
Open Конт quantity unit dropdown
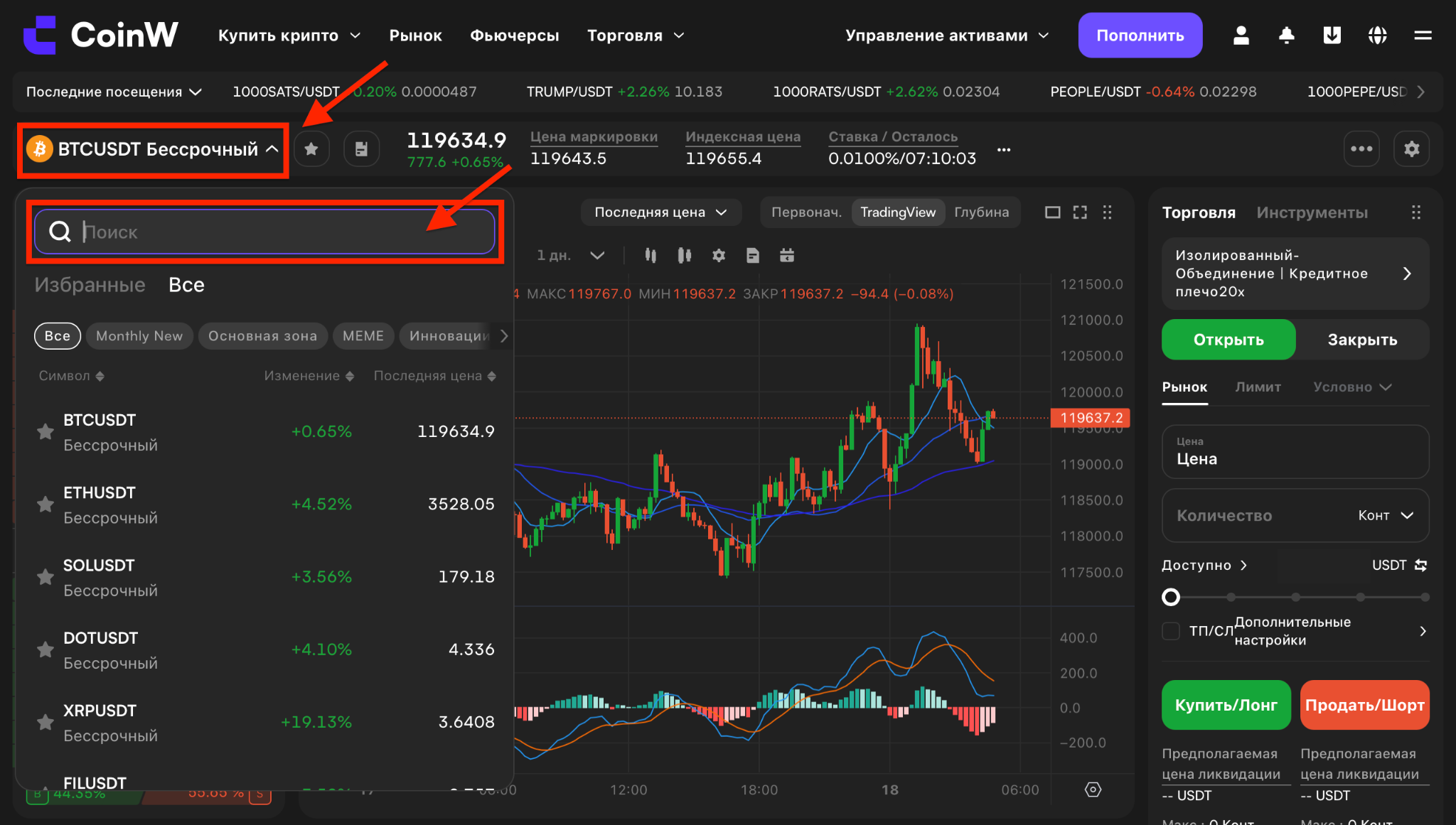coord(1385,515)
